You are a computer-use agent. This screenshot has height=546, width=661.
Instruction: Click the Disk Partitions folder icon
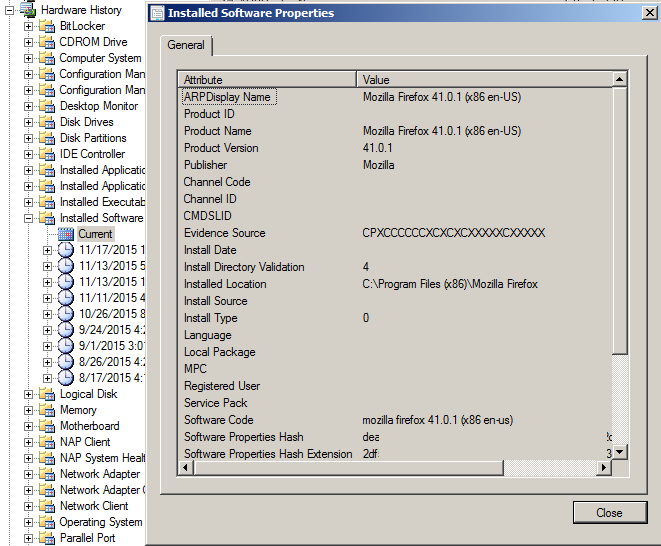47,138
